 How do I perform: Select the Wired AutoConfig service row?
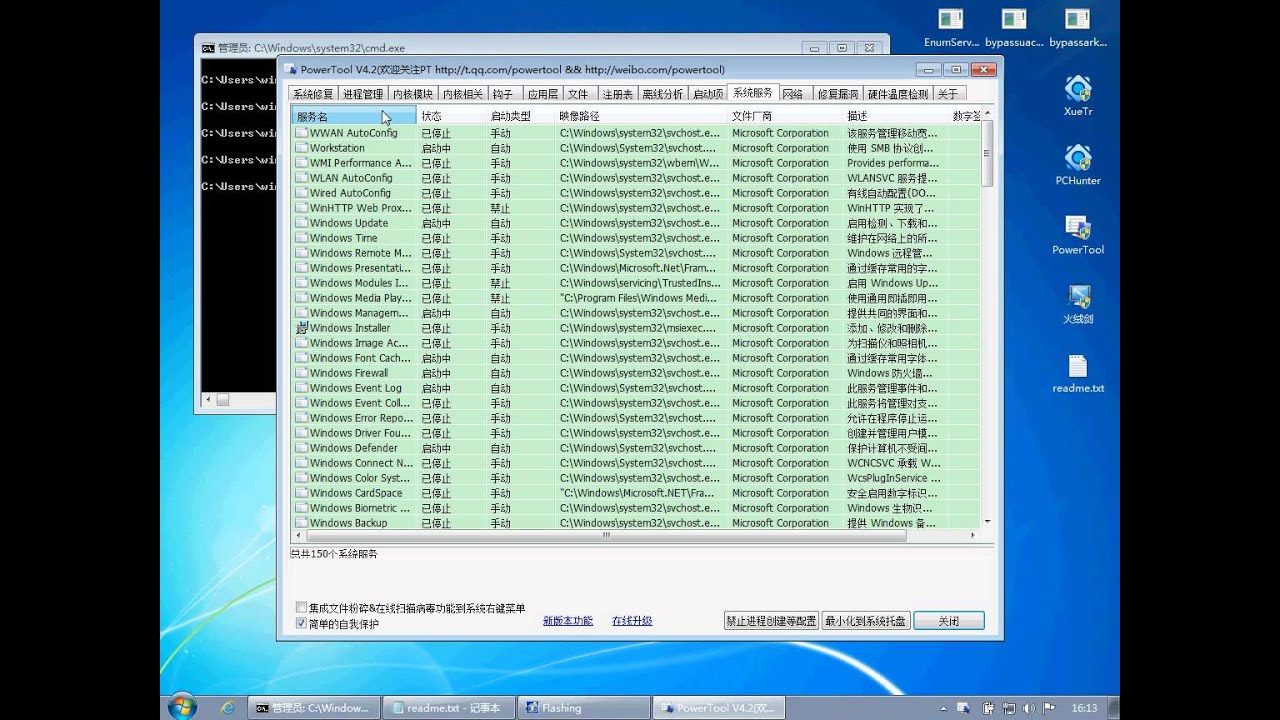tap(635, 193)
